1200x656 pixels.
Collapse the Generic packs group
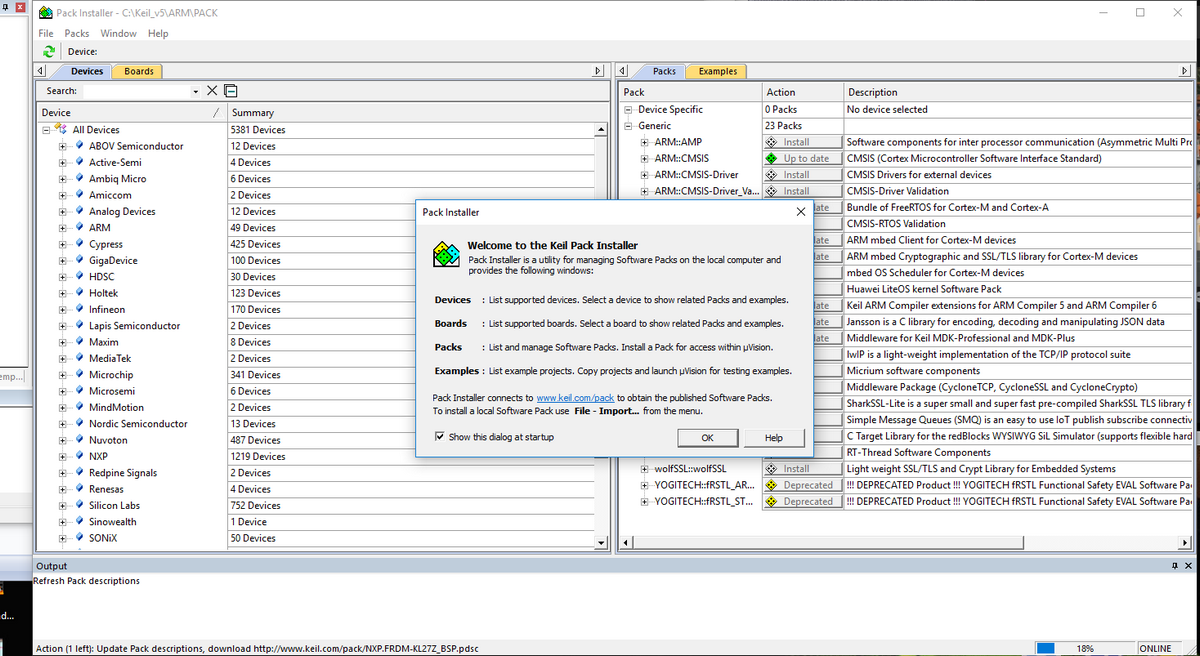pyautogui.click(x=629, y=126)
